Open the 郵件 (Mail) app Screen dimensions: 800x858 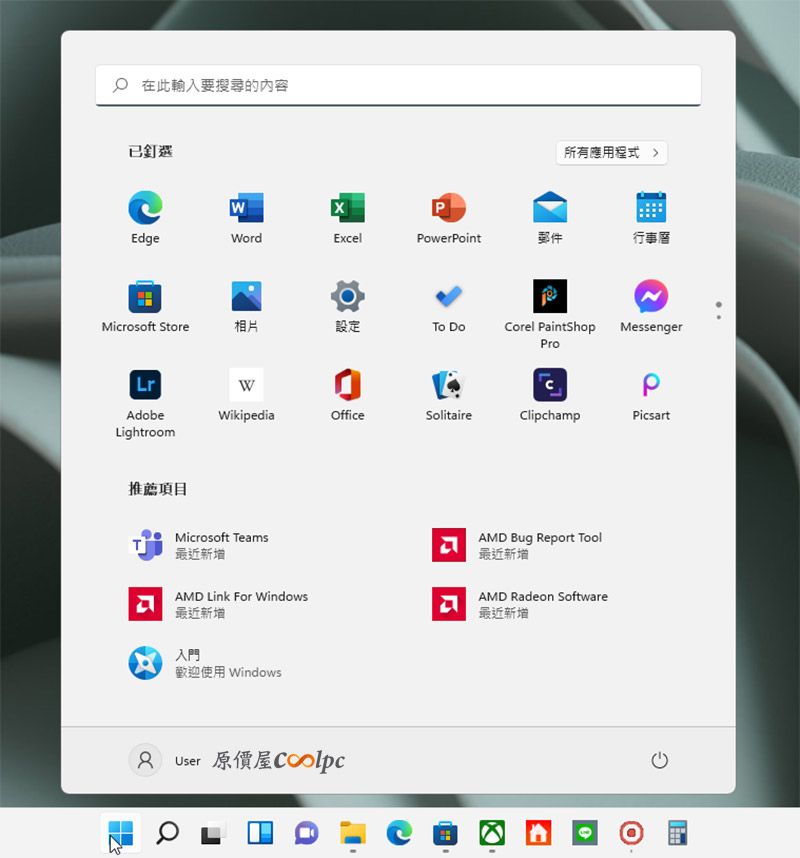pyautogui.click(x=550, y=217)
